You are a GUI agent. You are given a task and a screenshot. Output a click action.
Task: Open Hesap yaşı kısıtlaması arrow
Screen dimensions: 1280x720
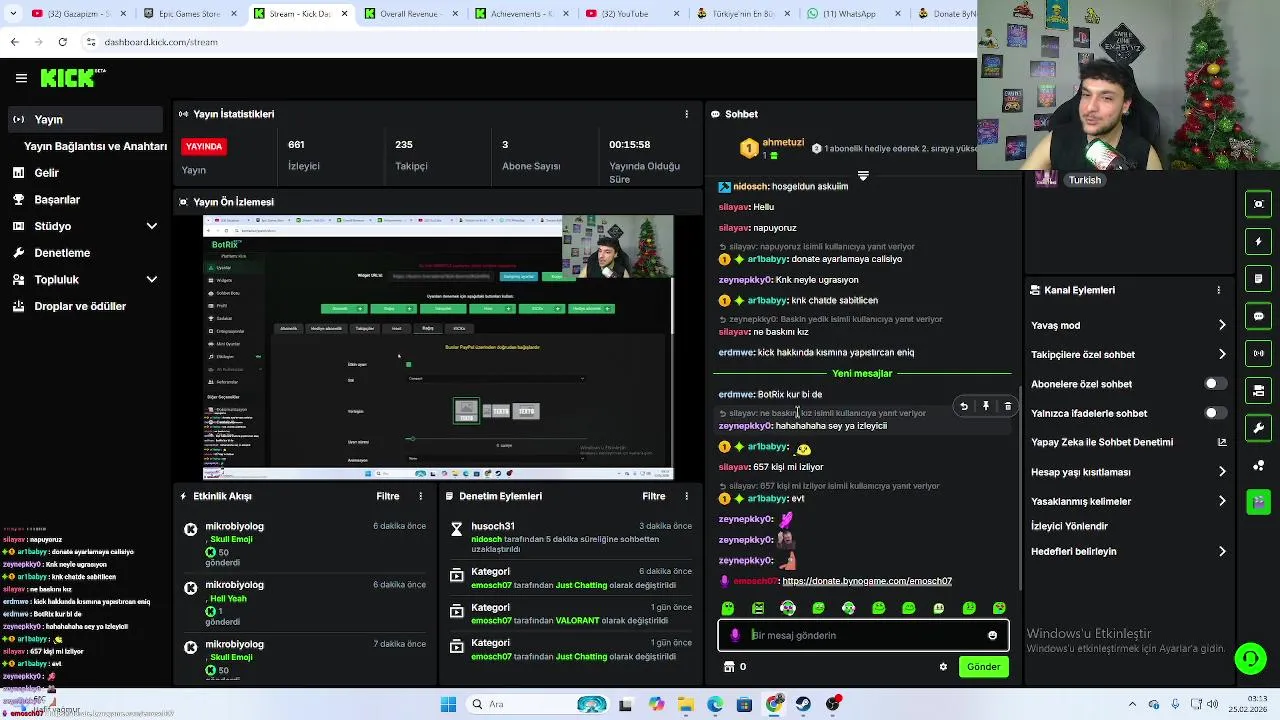click(1222, 472)
